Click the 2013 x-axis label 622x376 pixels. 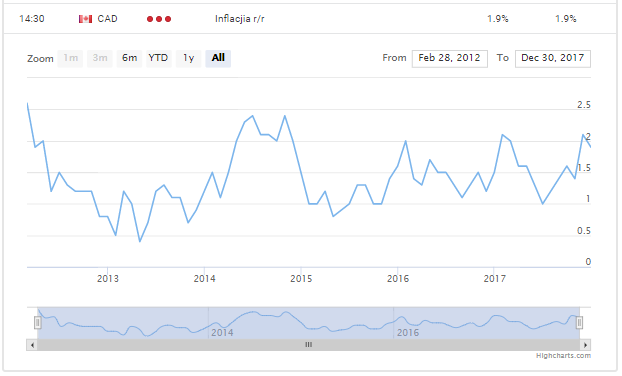[x=108, y=279]
